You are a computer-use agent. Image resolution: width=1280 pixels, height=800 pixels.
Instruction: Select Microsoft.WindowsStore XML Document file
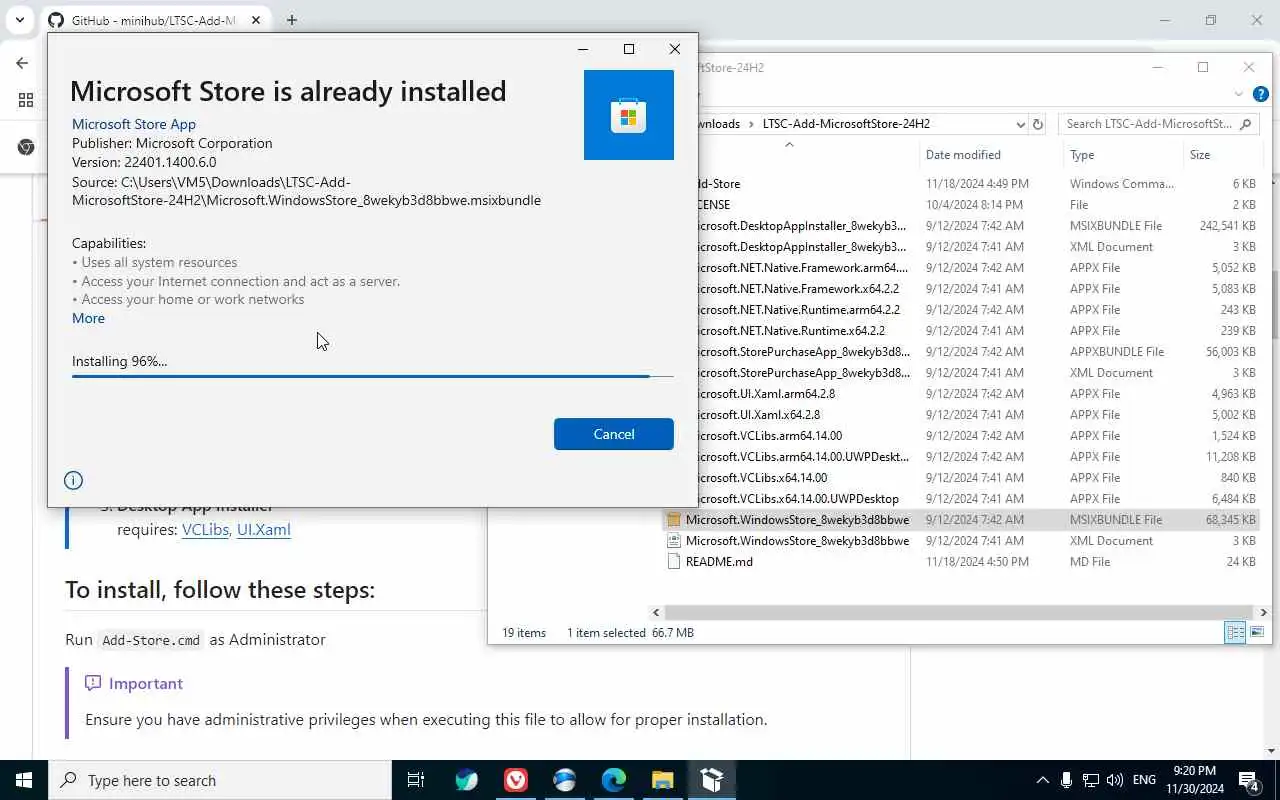coord(797,541)
